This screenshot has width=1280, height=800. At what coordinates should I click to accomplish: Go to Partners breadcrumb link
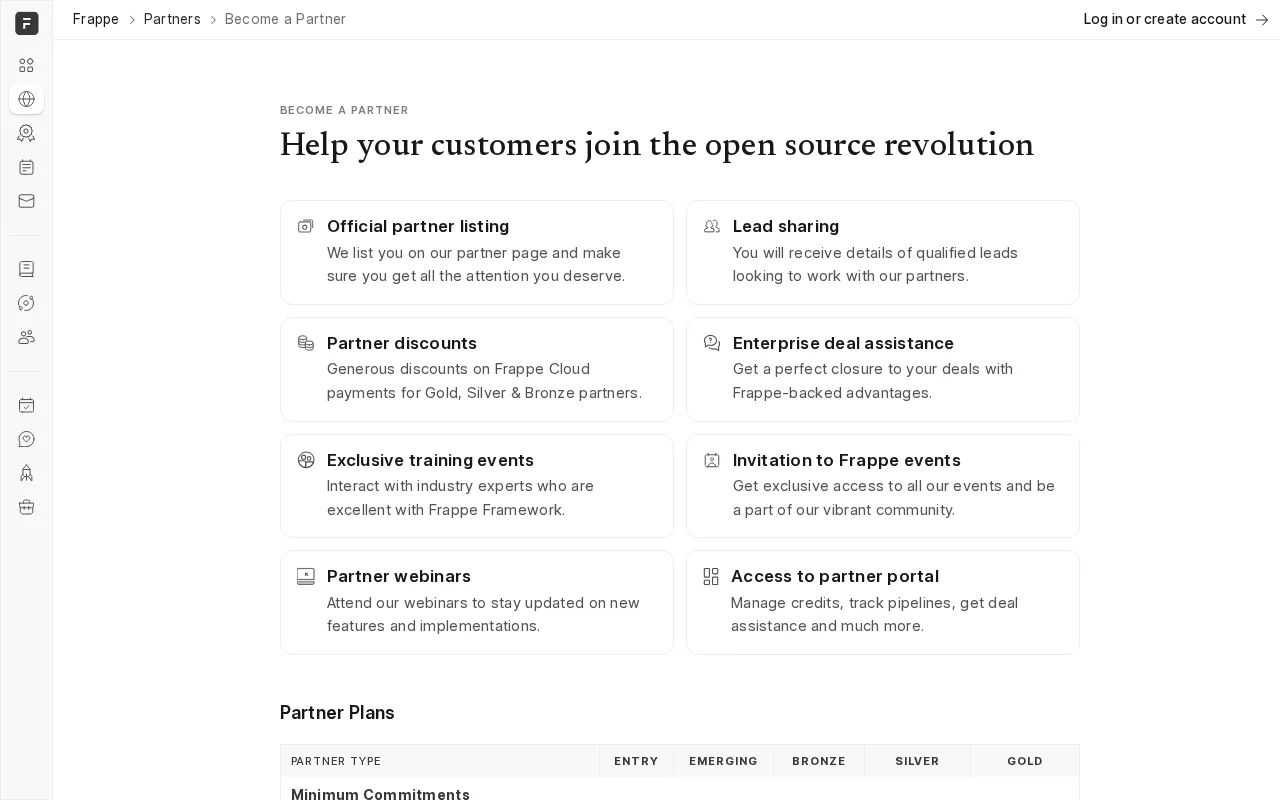[x=172, y=19]
